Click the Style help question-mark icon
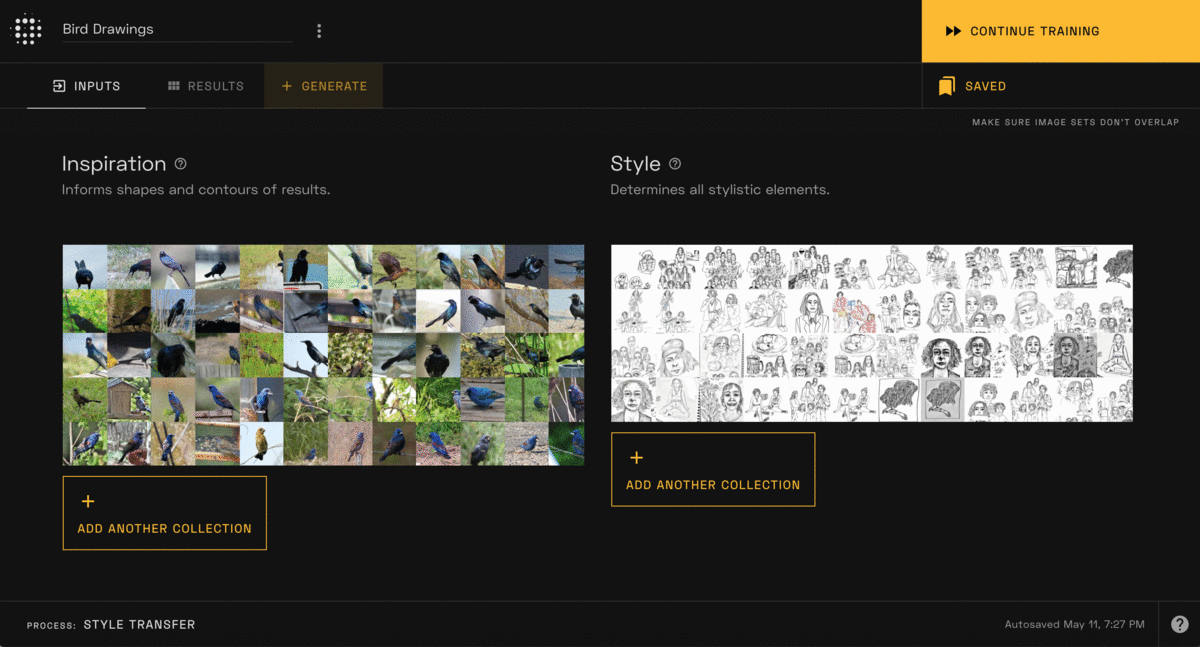The image size is (1200, 647). pyautogui.click(x=676, y=162)
